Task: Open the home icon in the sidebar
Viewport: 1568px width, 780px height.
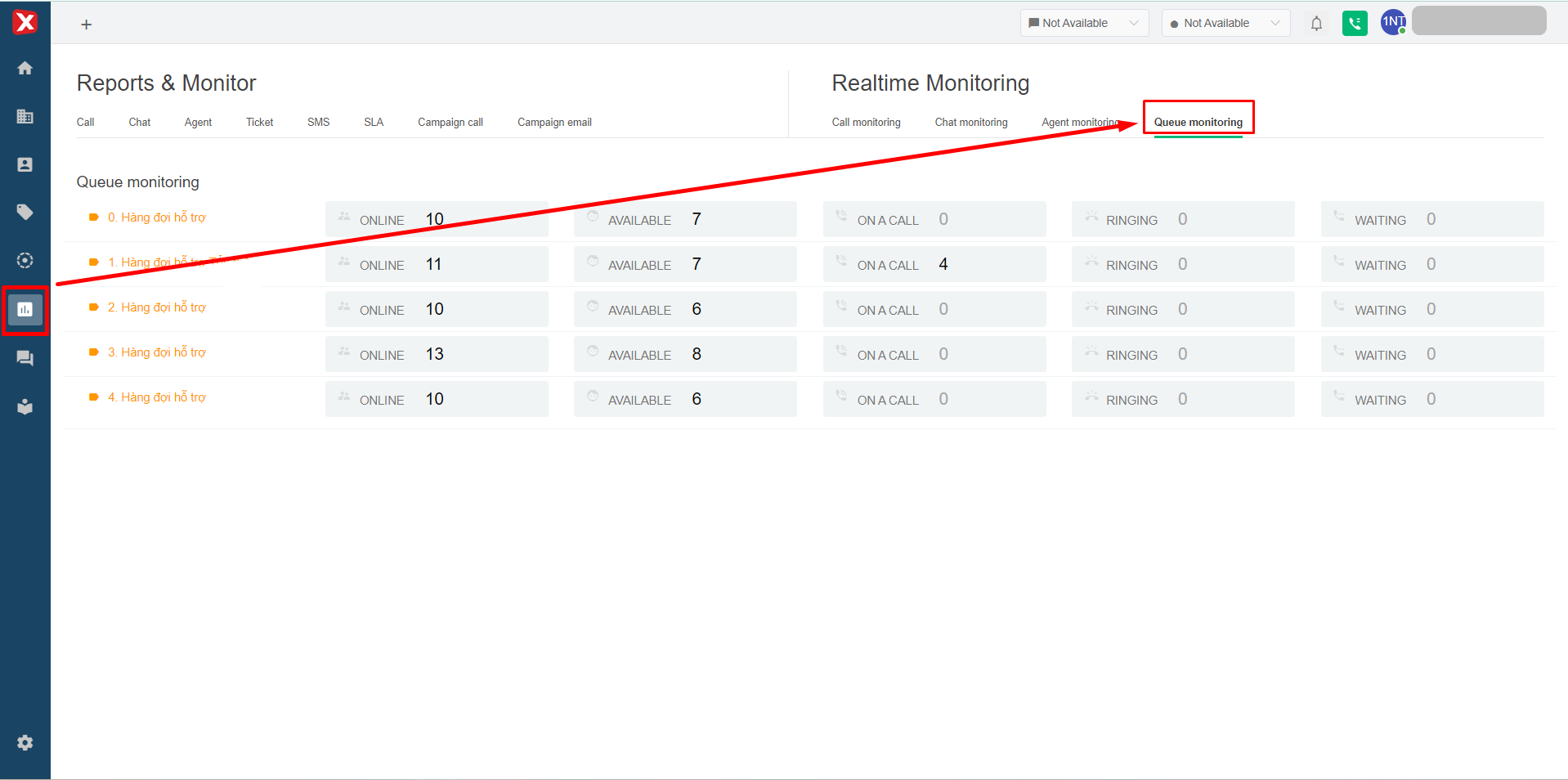Action: [x=25, y=68]
